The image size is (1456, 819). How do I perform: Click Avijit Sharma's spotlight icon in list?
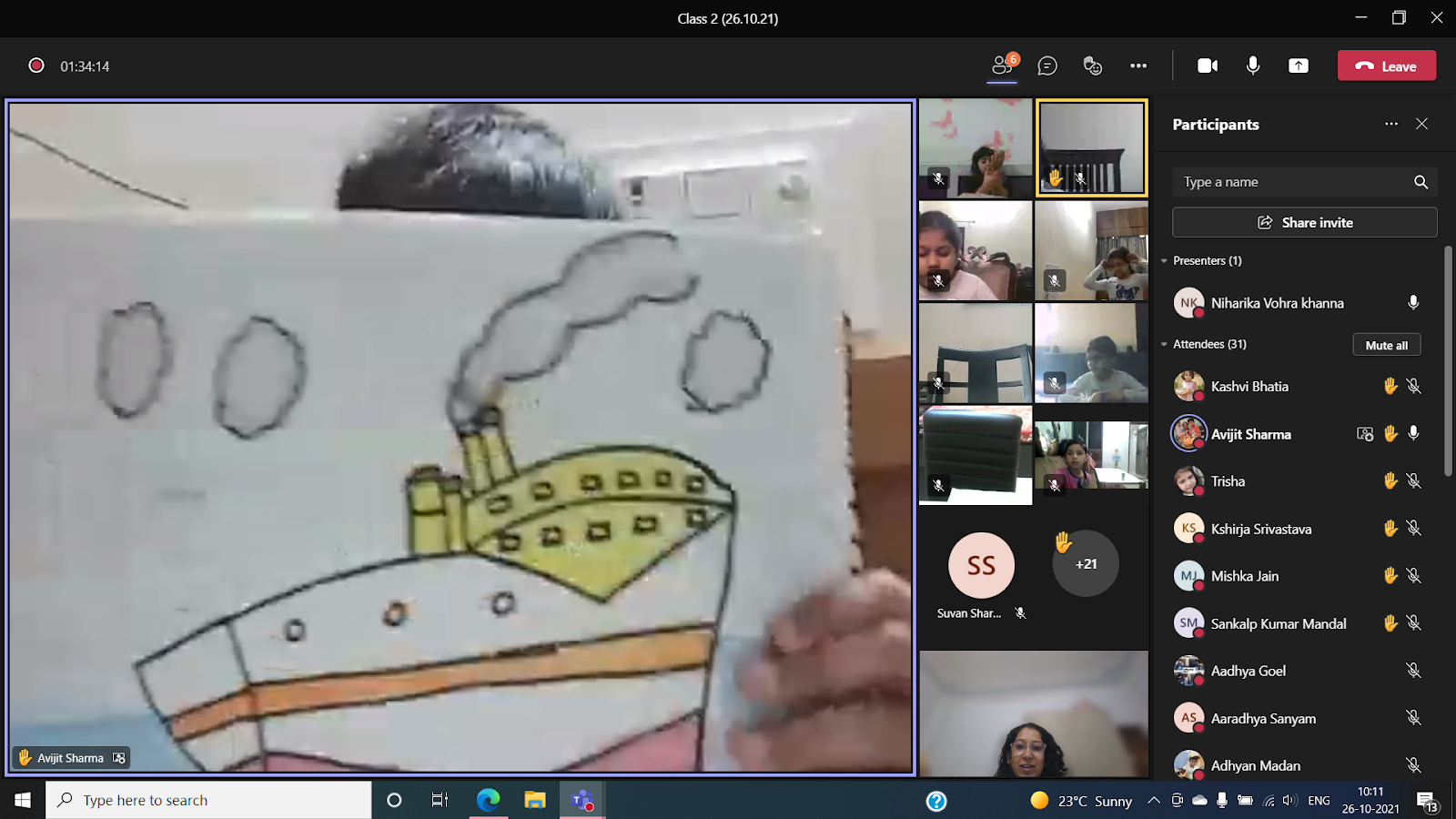pos(1365,434)
